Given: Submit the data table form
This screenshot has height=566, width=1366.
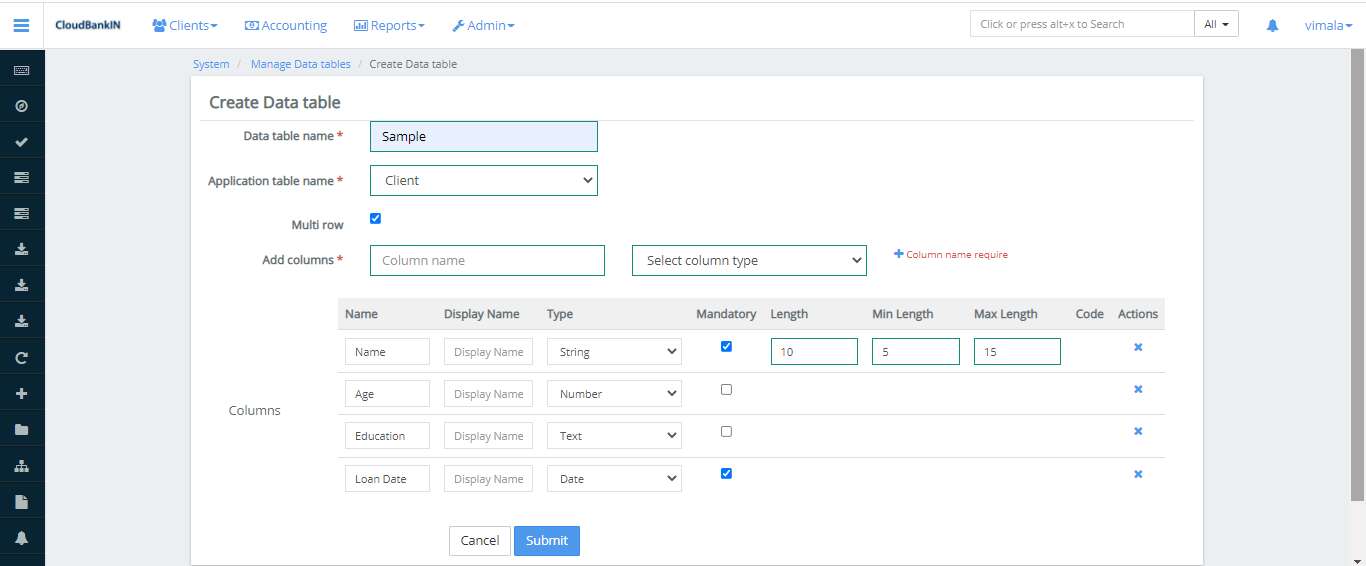Looking at the screenshot, I should tap(546, 541).
